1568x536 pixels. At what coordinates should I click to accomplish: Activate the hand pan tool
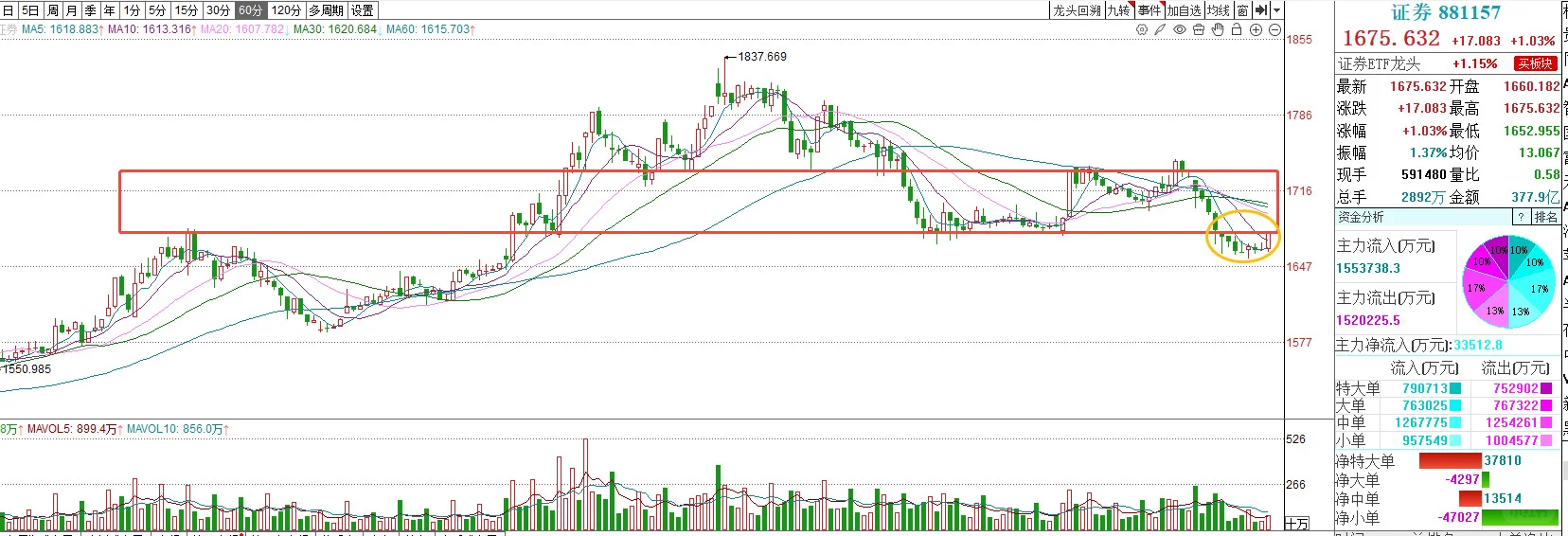[1218, 29]
